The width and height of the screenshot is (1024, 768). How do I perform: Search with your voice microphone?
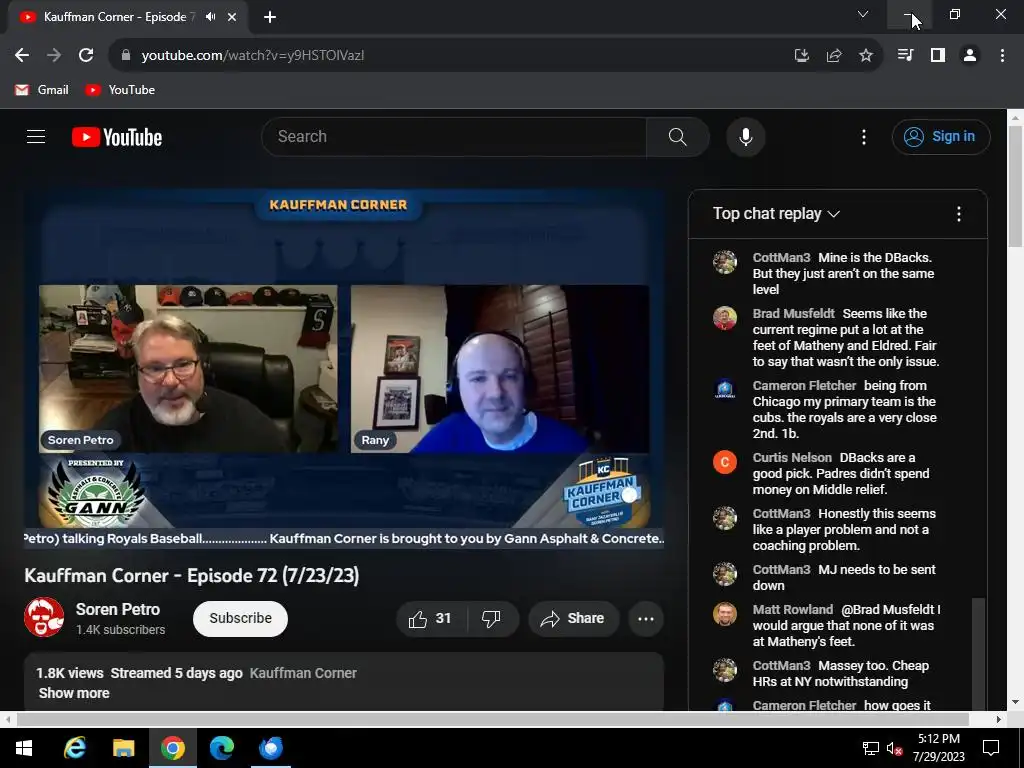click(x=746, y=137)
